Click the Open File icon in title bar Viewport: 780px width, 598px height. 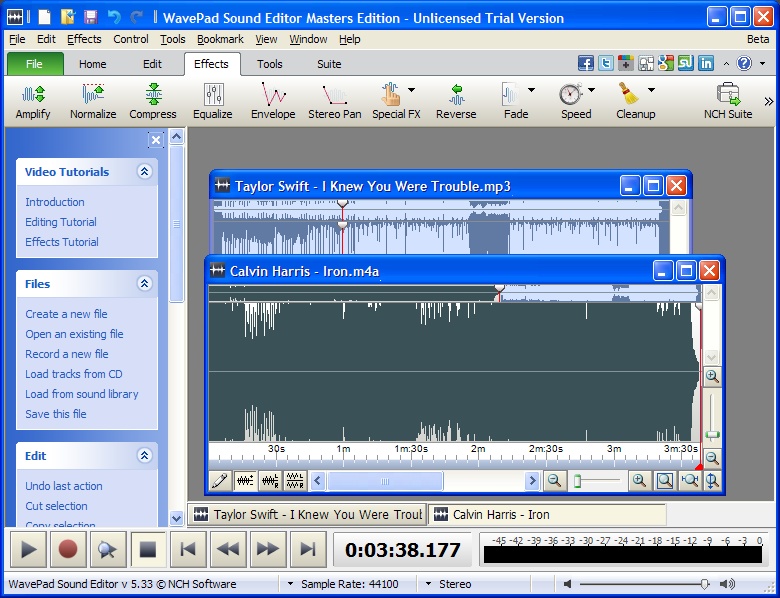pyautogui.click(x=67, y=17)
